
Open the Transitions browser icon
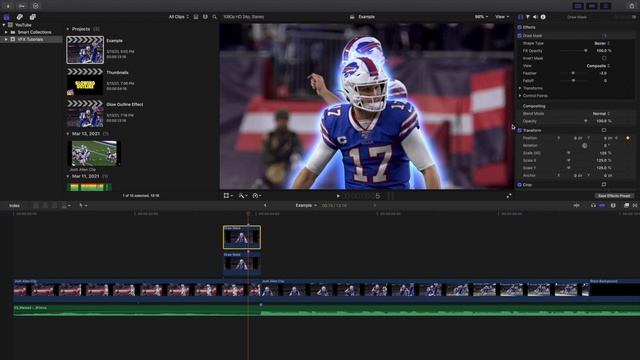click(x=635, y=205)
